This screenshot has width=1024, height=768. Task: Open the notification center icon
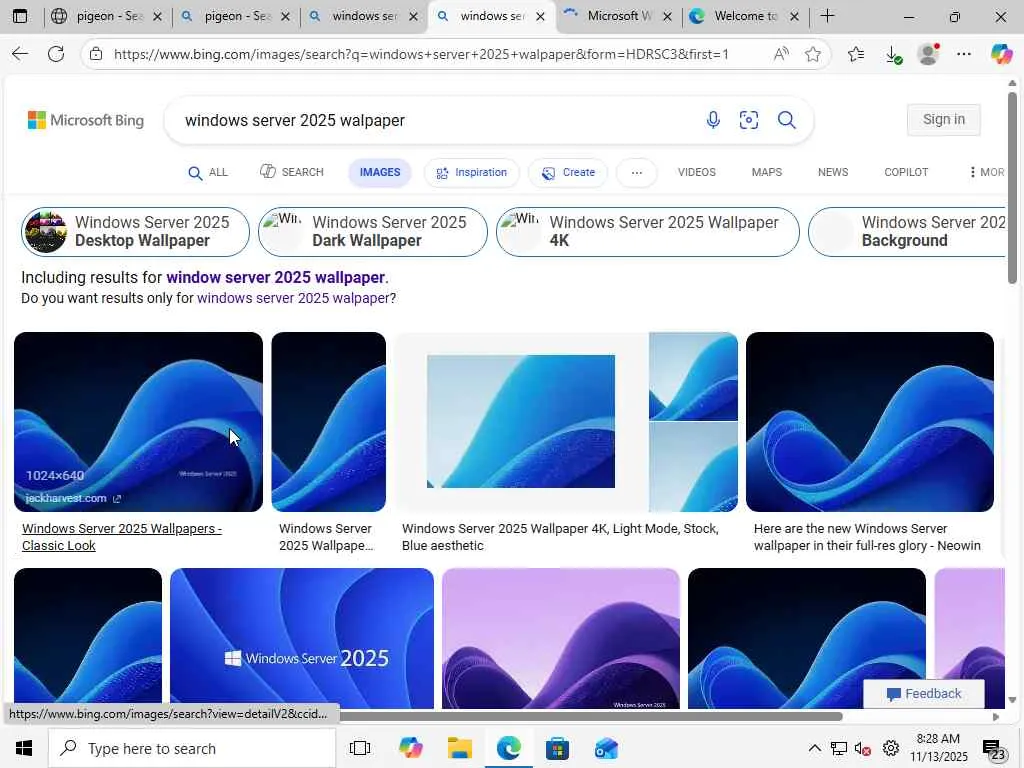click(993, 749)
